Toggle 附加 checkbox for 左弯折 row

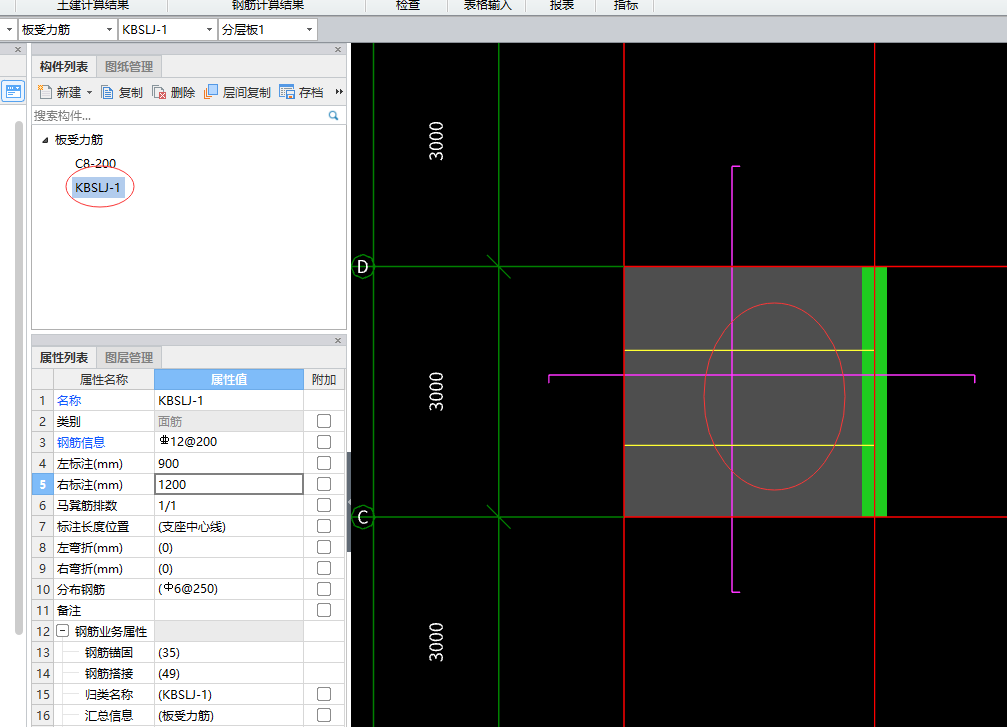324,547
